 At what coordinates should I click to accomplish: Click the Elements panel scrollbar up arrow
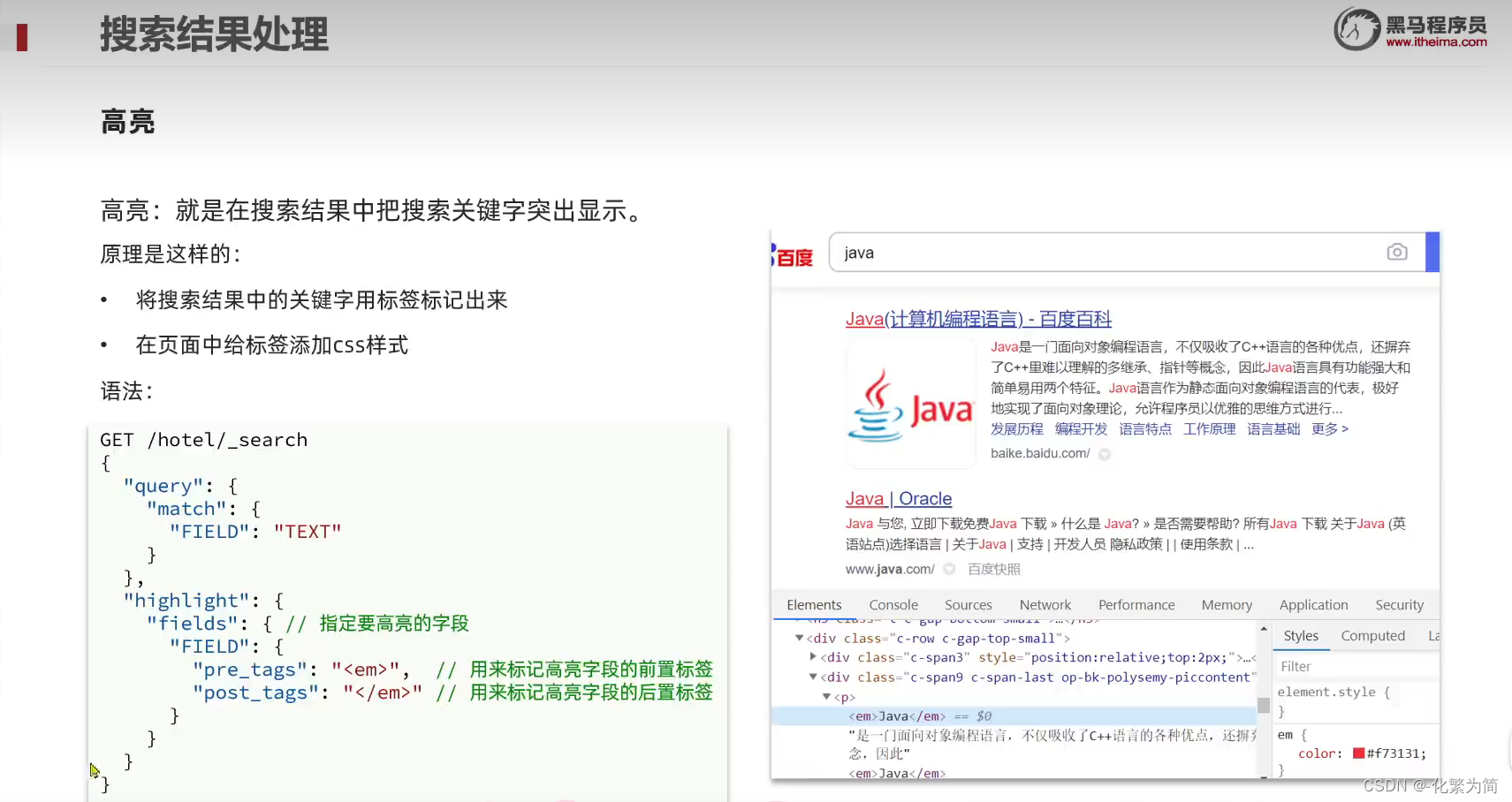tap(1264, 630)
